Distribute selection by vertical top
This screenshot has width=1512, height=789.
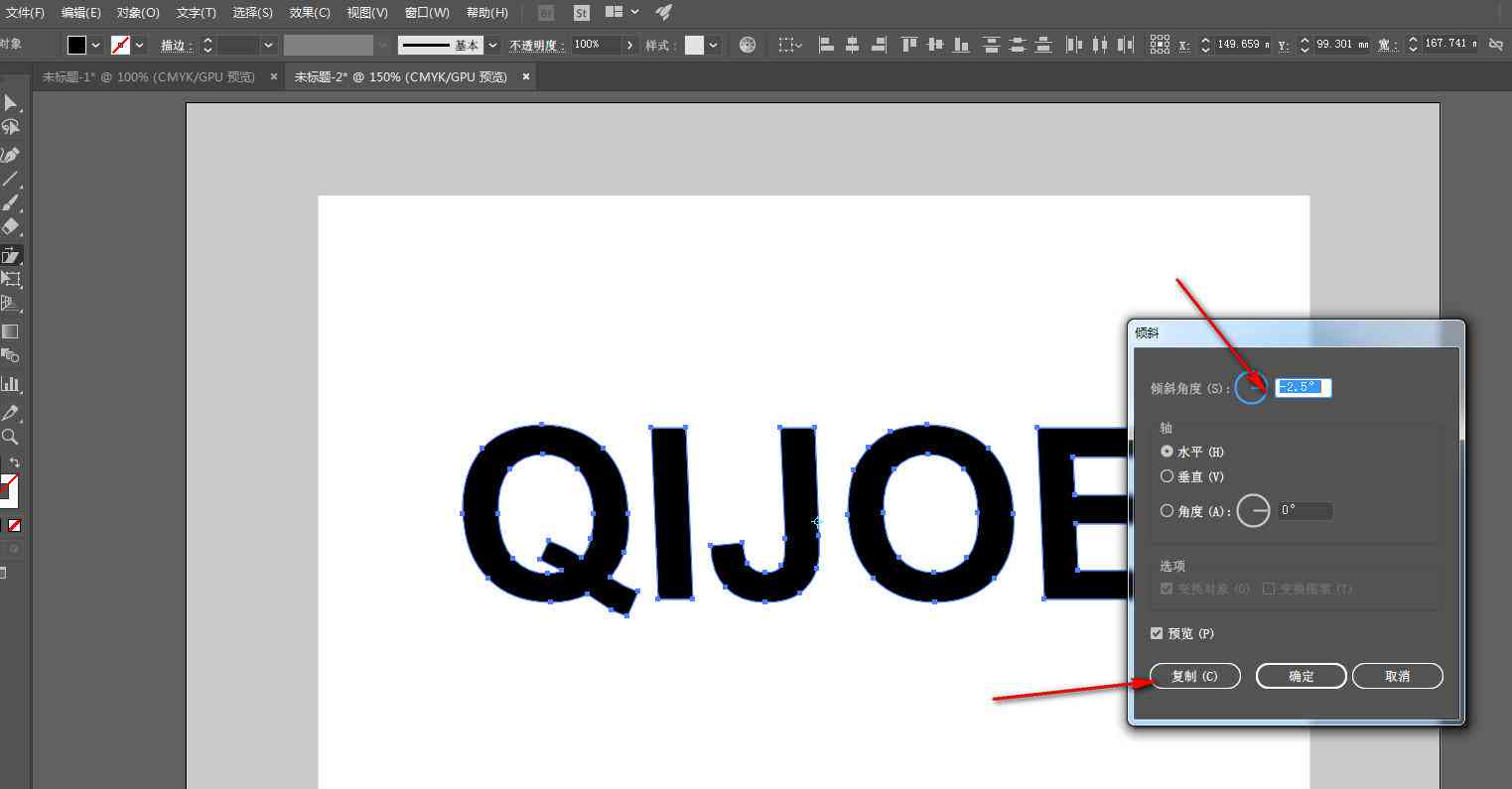(991, 45)
